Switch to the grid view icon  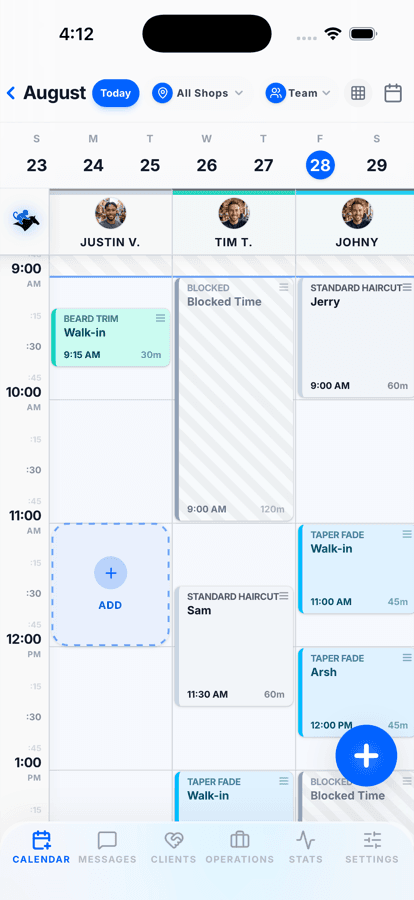coord(358,93)
